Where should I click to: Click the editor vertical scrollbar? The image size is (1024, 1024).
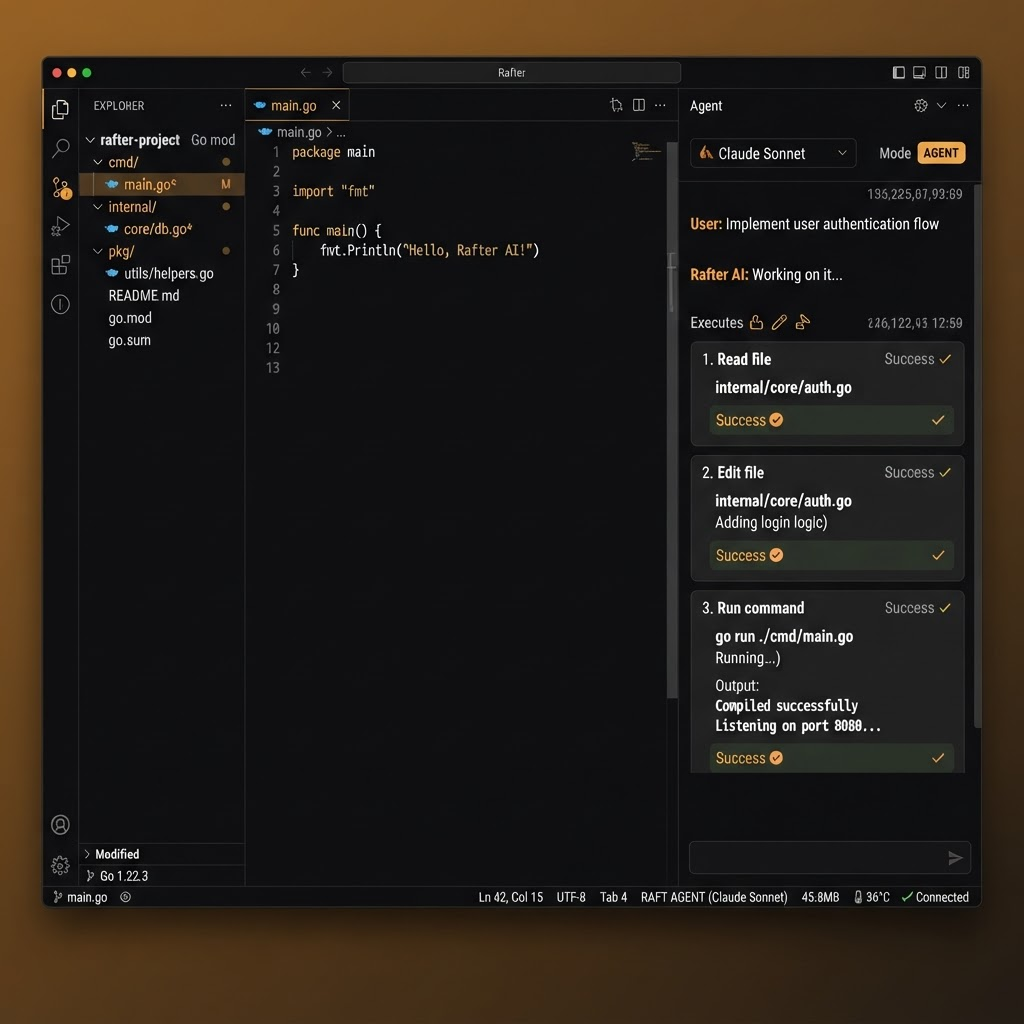[671, 420]
